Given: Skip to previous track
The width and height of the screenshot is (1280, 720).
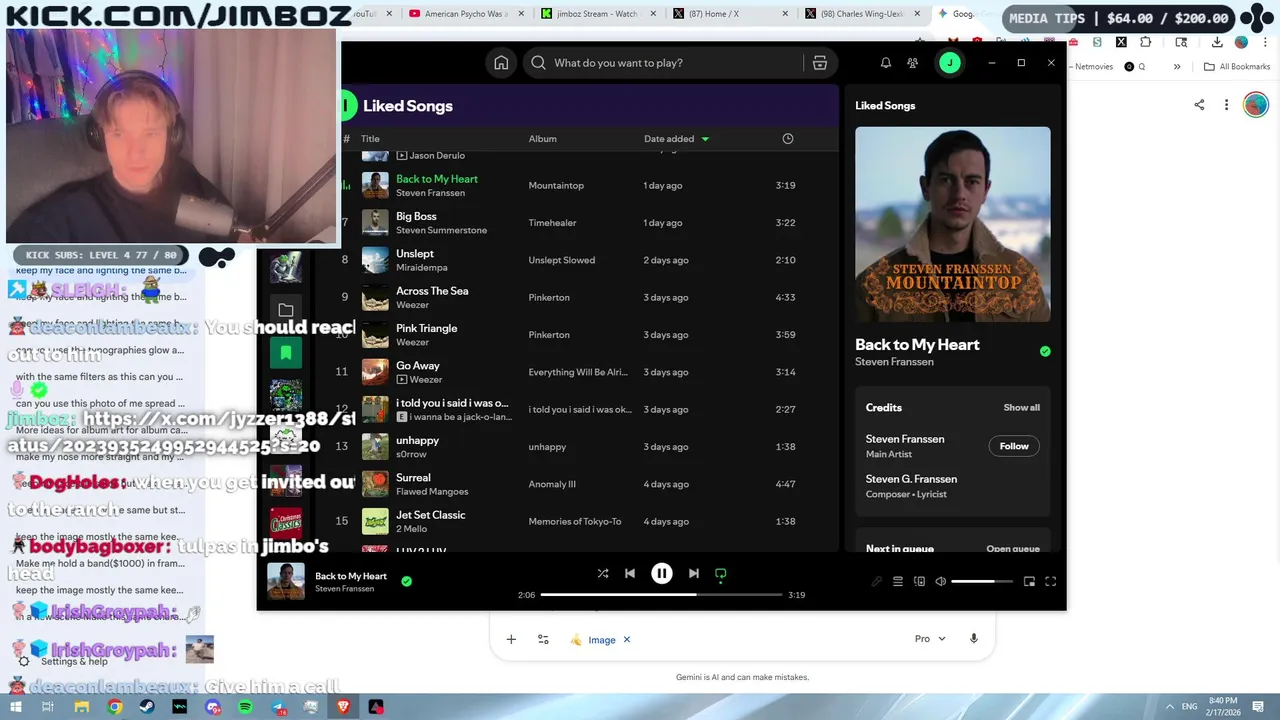Looking at the screenshot, I should click(x=630, y=574).
